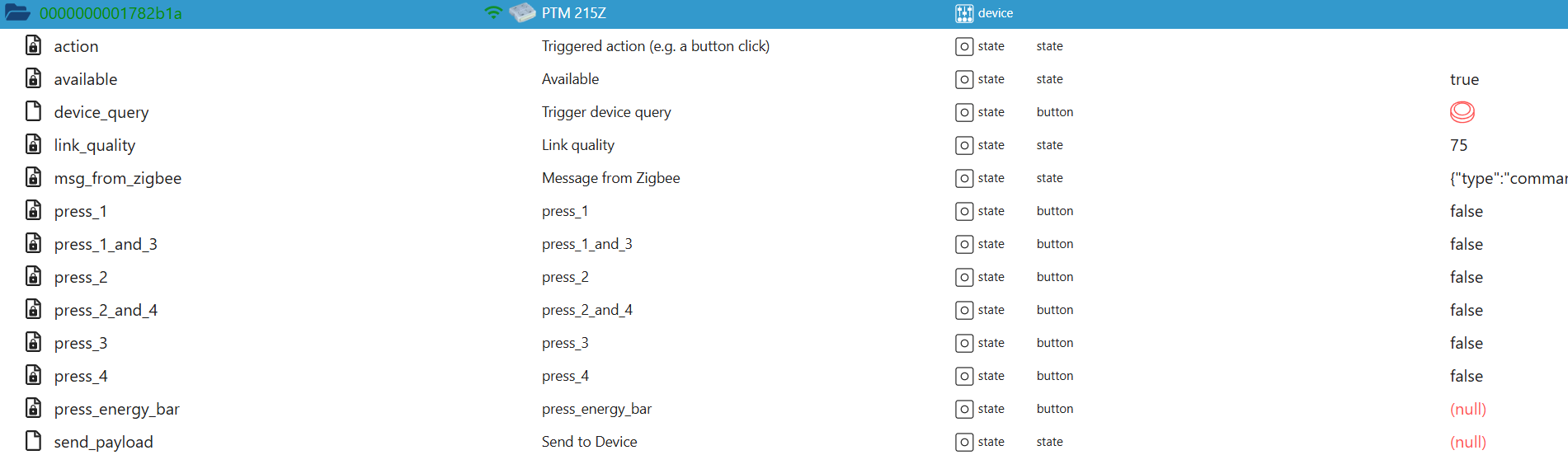Click the locked file icon beside press_energy_bar
This screenshot has height=455, width=1568.
(33, 409)
